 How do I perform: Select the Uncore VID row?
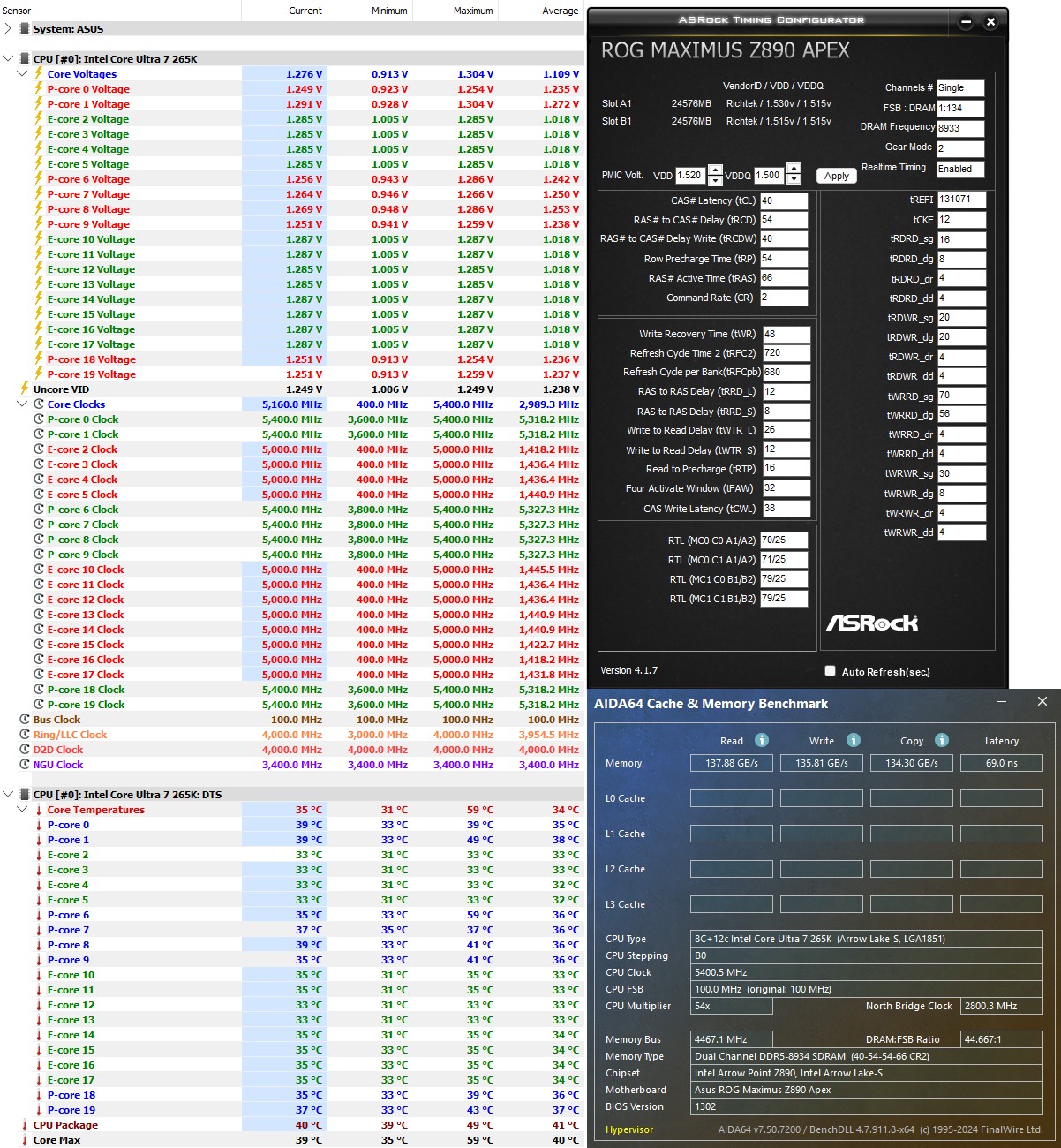(x=292, y=389)
